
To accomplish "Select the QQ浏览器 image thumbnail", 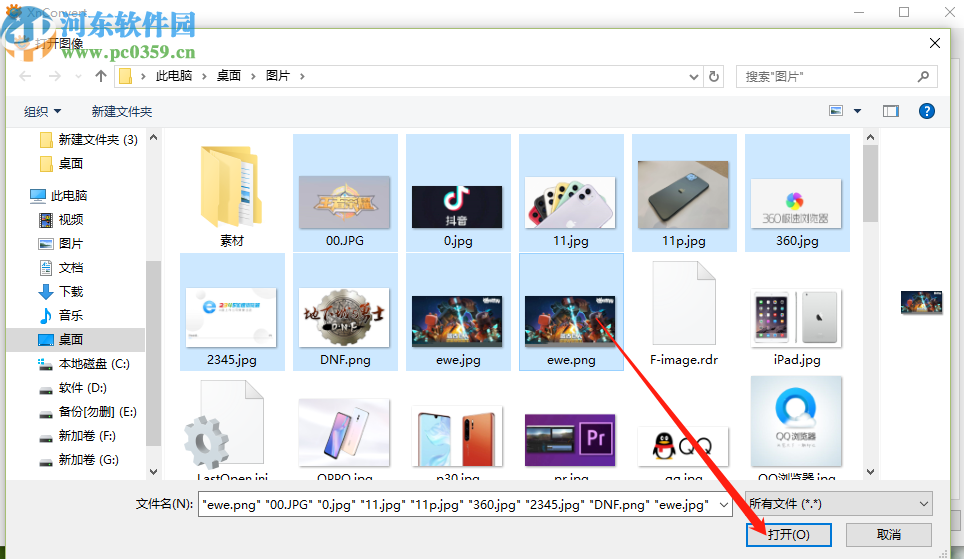I will click(796, 422).
